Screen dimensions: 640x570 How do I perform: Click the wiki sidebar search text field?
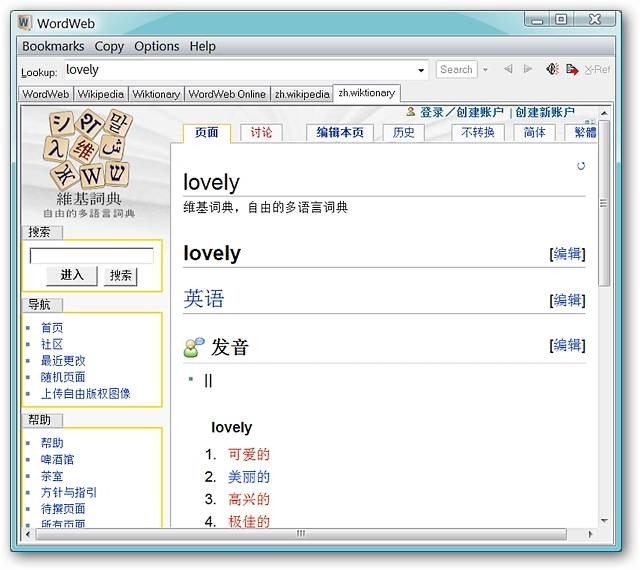click(x=91, y=256)
